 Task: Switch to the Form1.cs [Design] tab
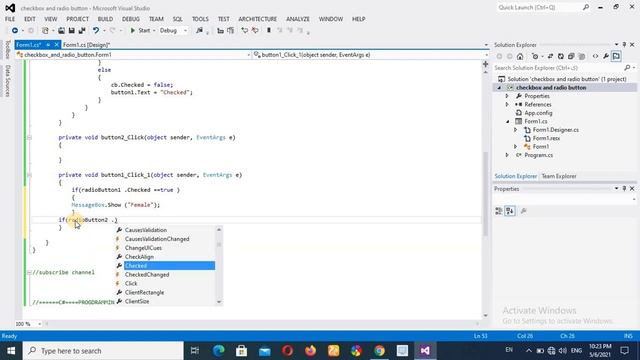click(x=87, y=45)
